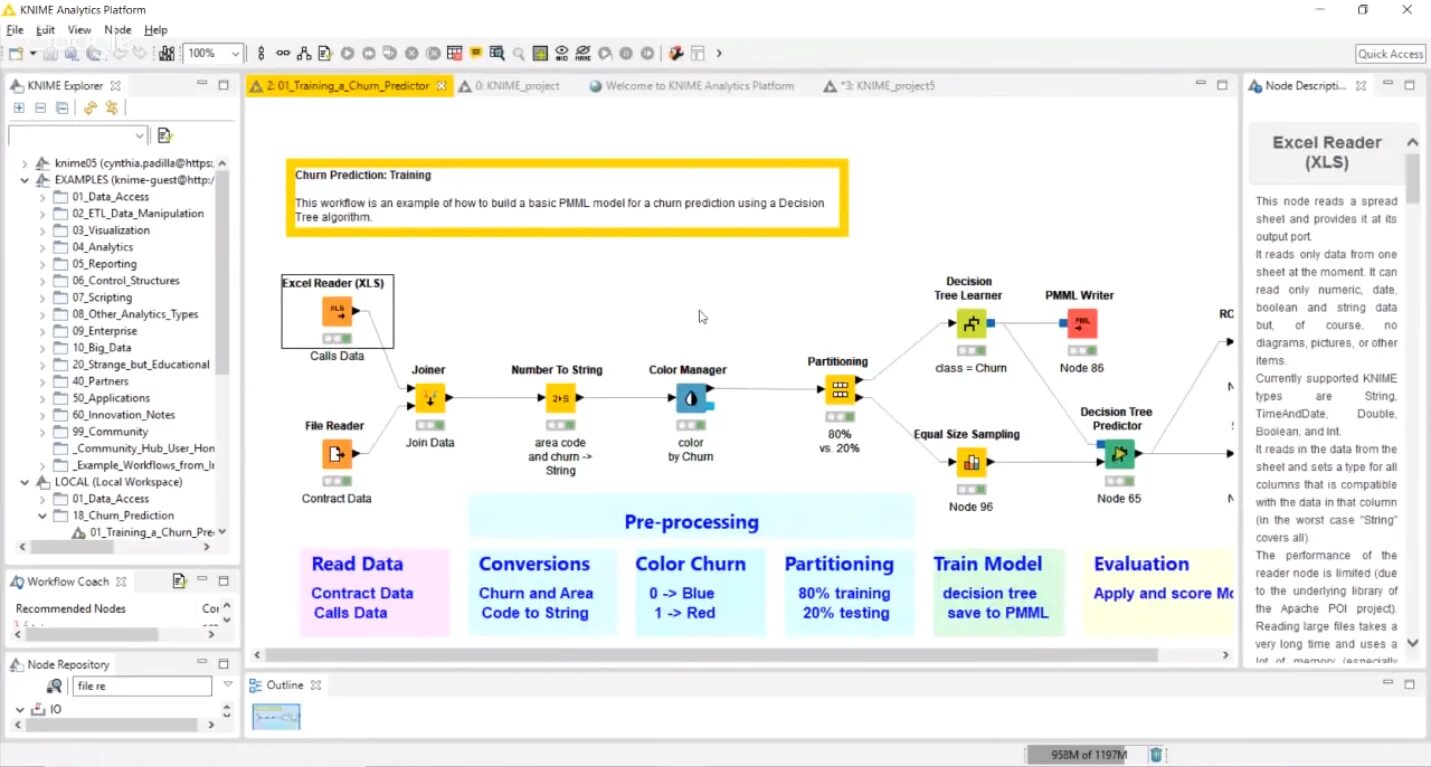Collapse the EXAMPLES tree in KNIME Explorer

point(24,180)
